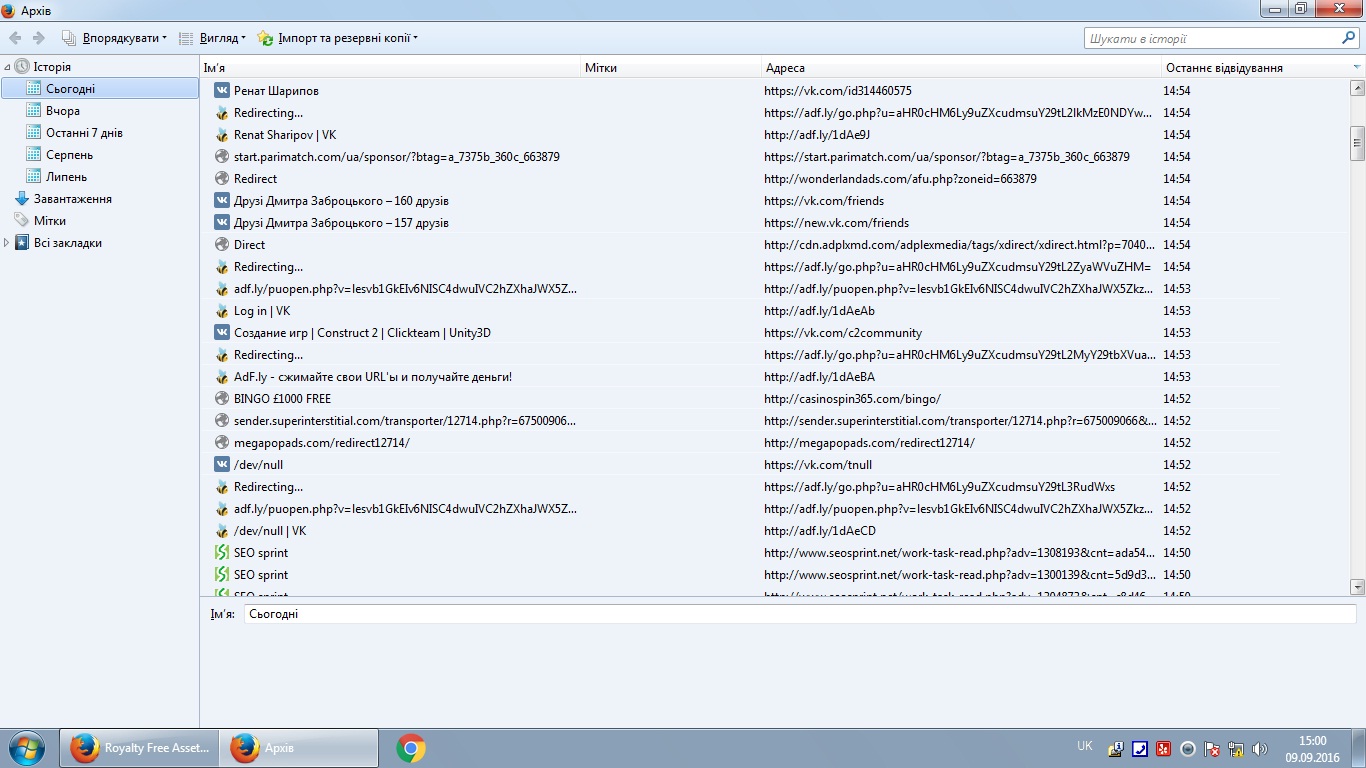The width and height of the screenshot is (1366, 768).
Task: Select Останні 7 днів in the history tree
Action: pos(84,133)
